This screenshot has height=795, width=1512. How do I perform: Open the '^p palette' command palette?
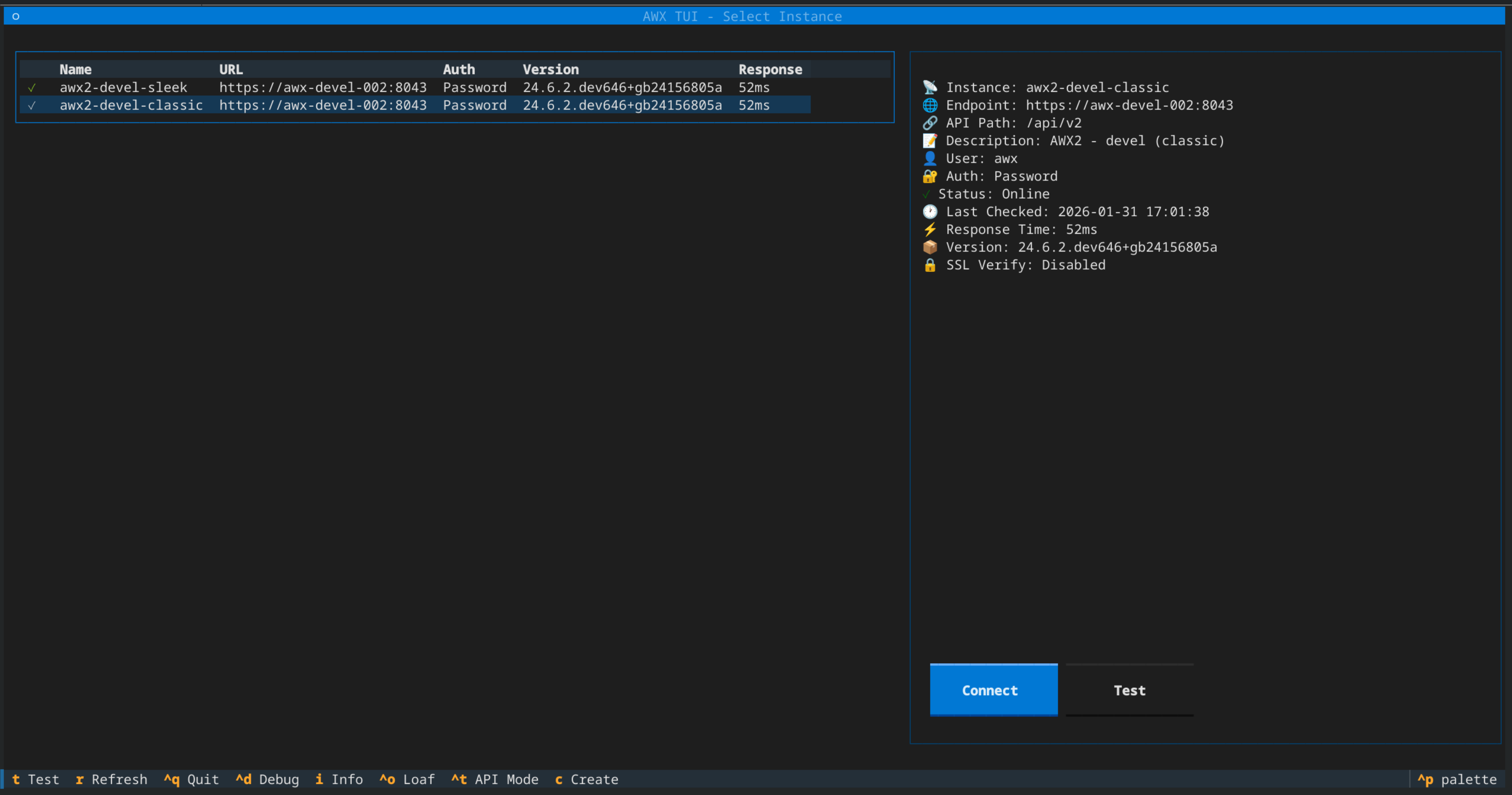(1457, 779)
